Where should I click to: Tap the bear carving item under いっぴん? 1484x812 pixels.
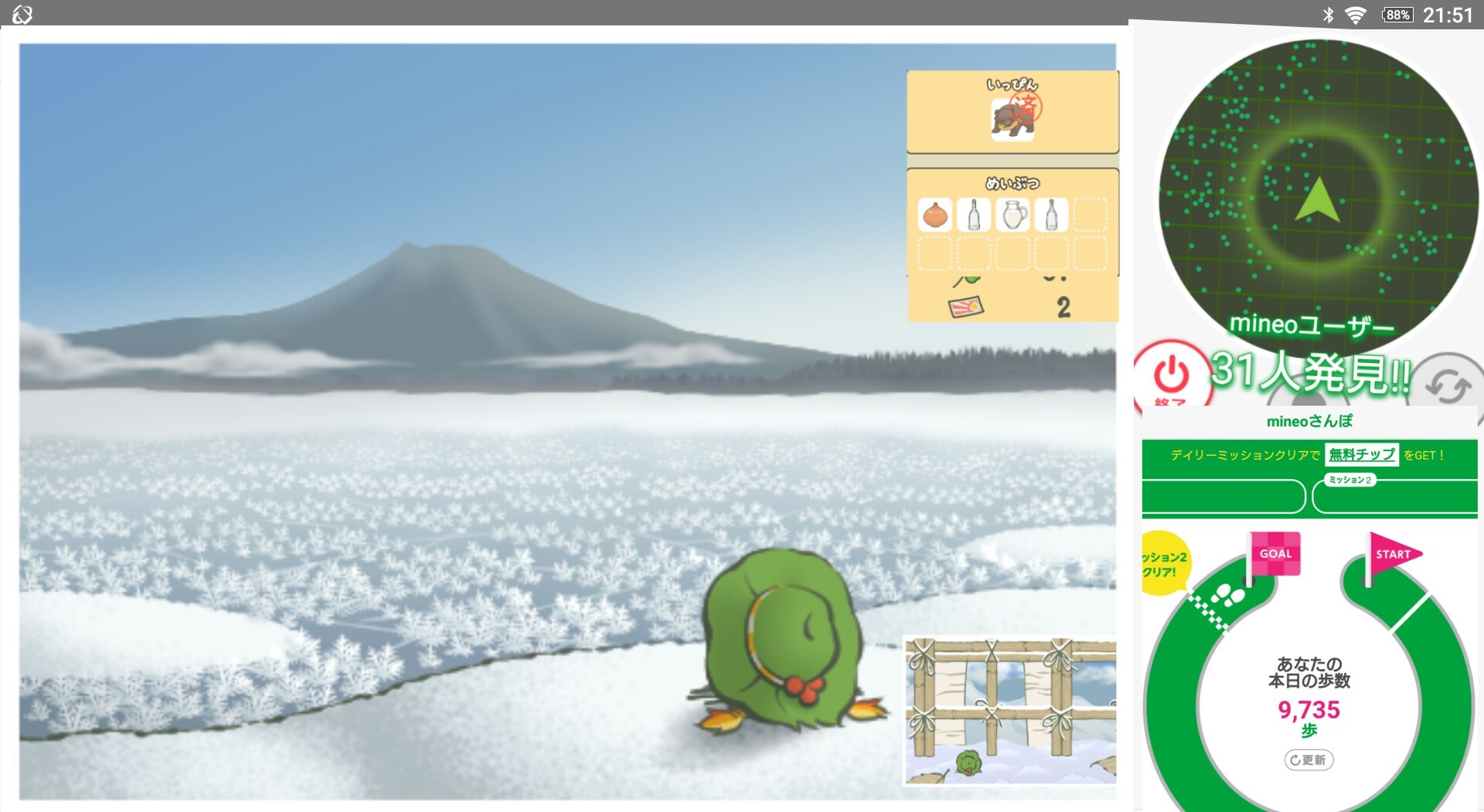coord(1013,120)
